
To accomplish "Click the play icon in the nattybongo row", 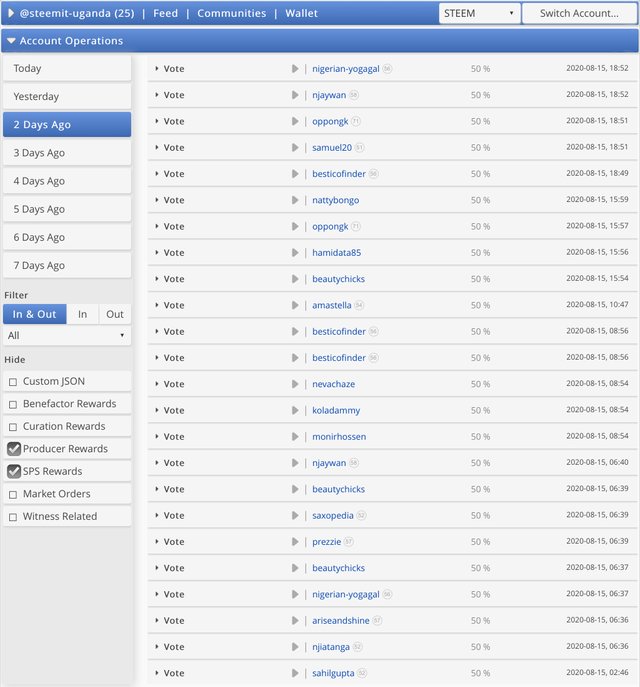I will click(x=295, y=200).
